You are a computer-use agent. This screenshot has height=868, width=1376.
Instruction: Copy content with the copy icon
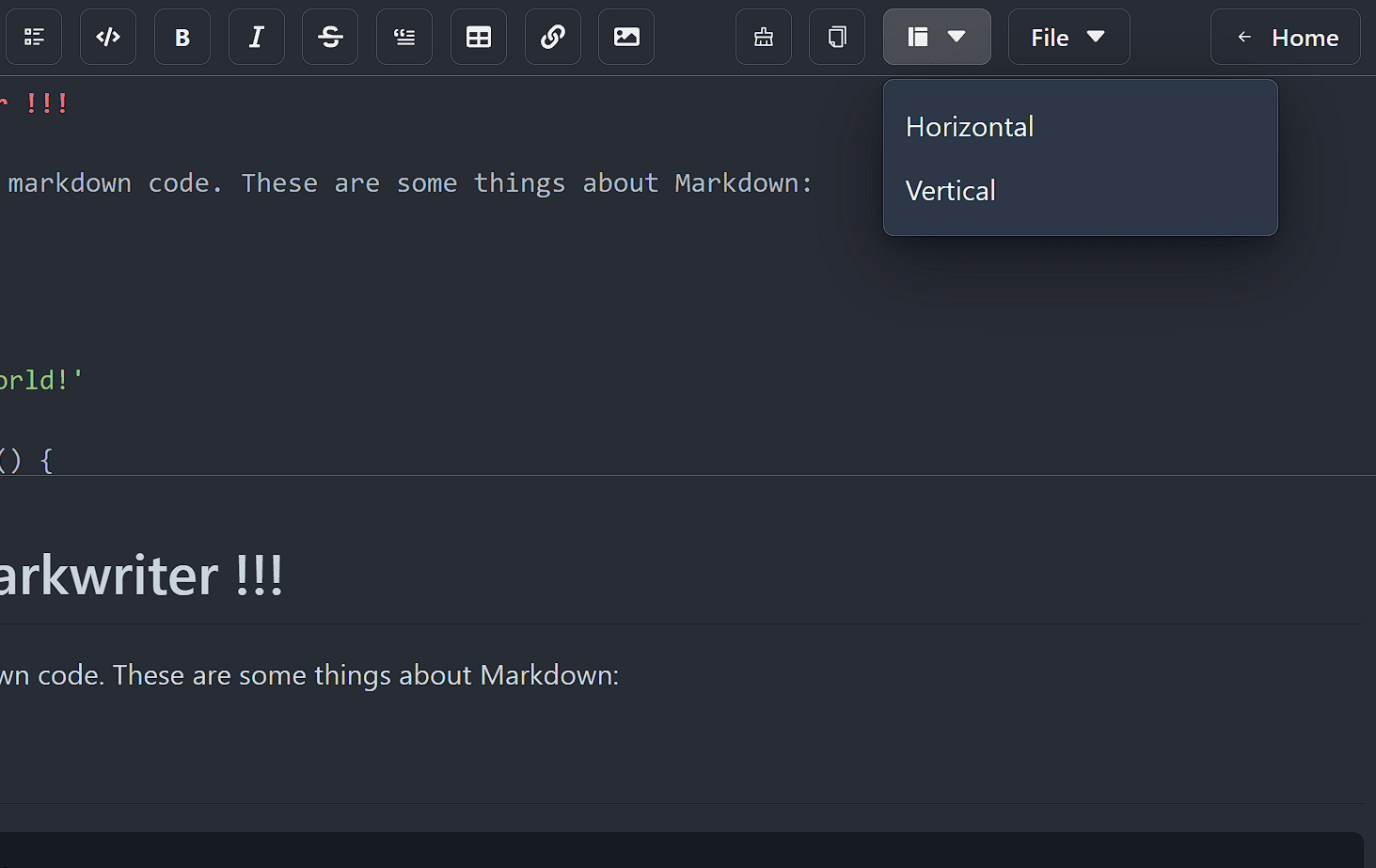pyautogui.click(x=837, y=37)
